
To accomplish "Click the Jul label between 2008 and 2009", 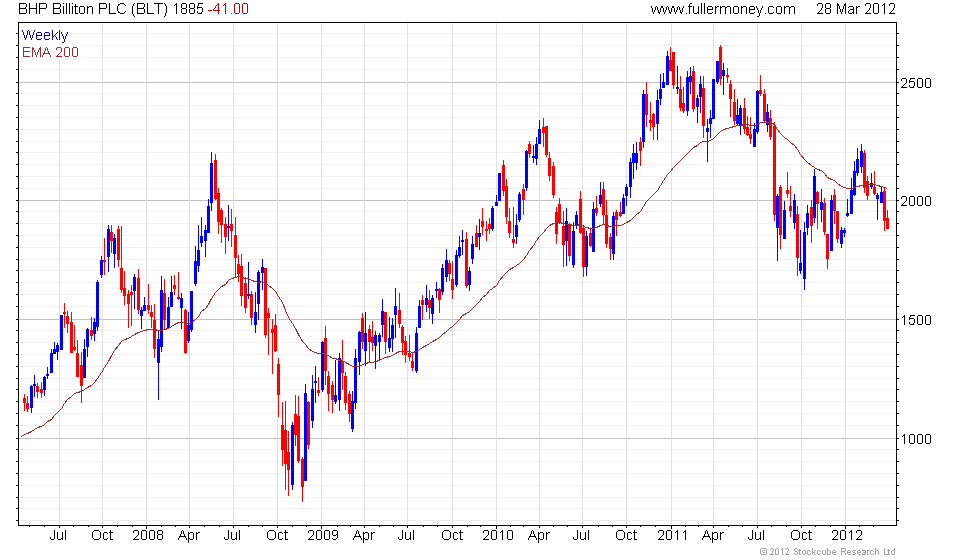I will pos(232,536).
